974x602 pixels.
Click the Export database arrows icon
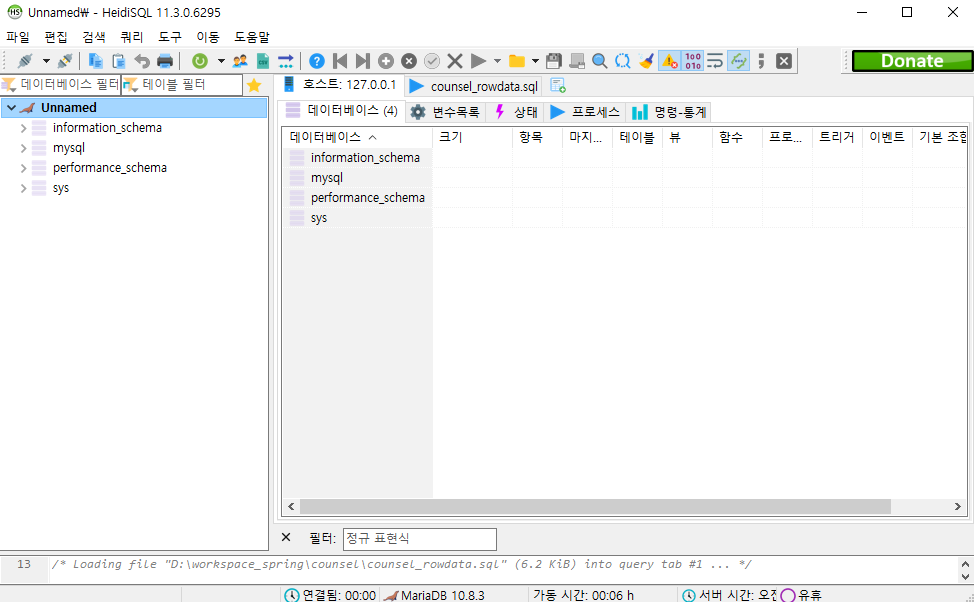point(286,61)
